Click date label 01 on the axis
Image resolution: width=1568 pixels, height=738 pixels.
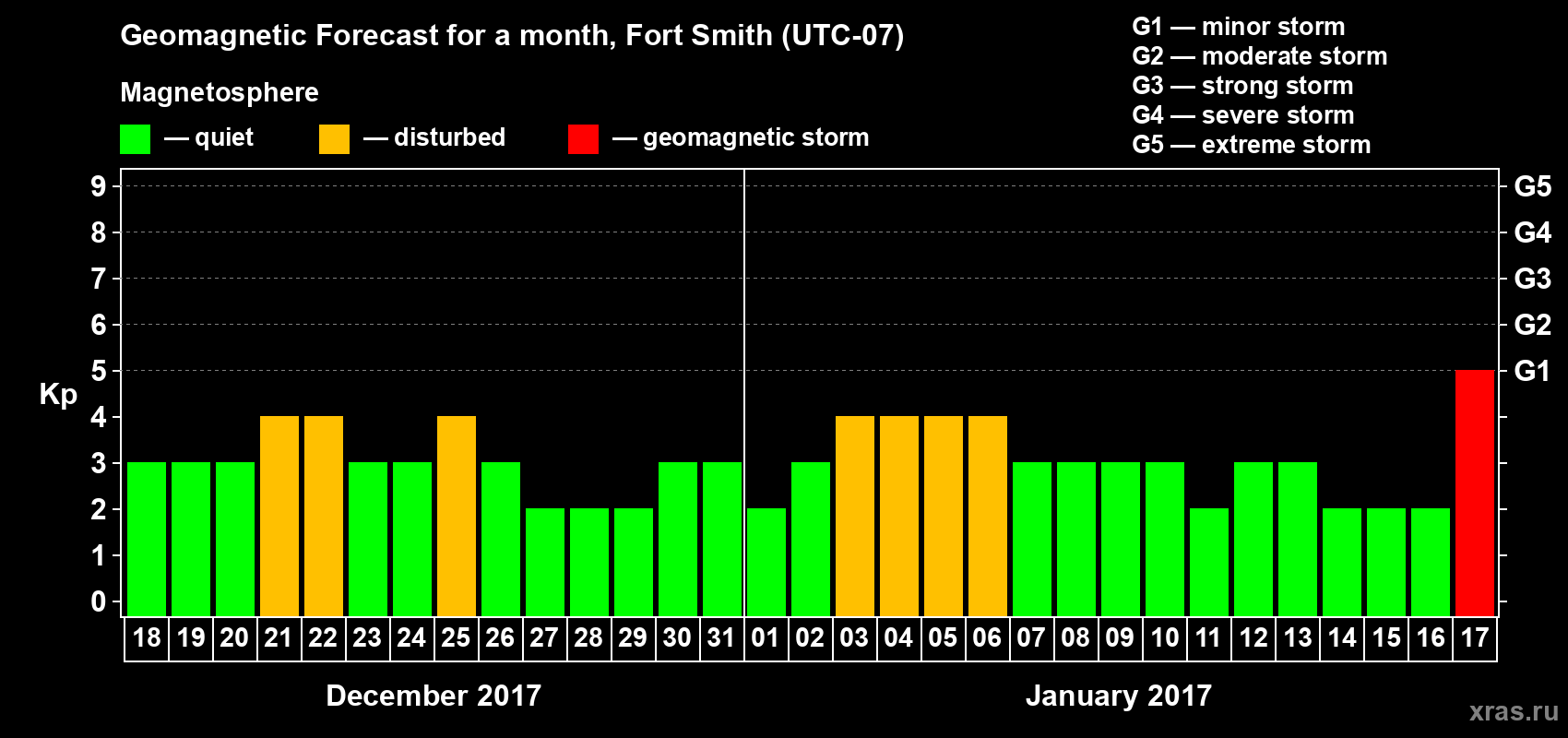click(766, 638)
